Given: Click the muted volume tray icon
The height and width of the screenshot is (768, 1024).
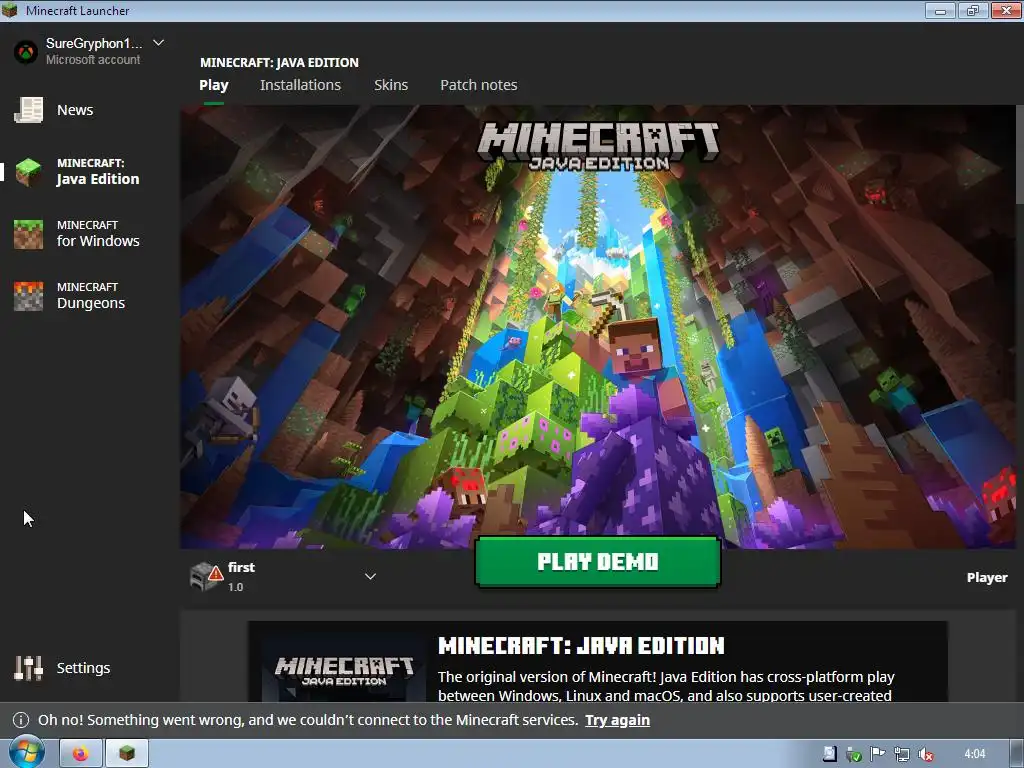Looking at the screenshot, I should 925,754.
